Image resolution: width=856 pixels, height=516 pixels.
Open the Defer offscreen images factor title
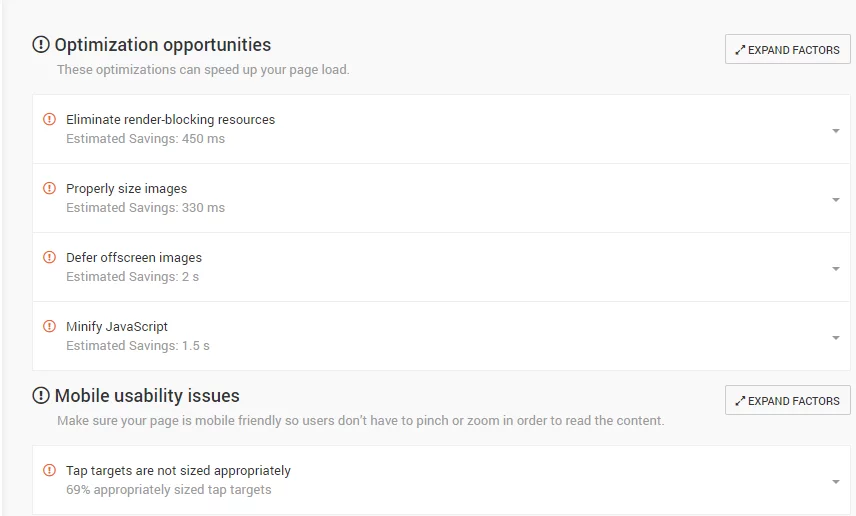point(134,258)
